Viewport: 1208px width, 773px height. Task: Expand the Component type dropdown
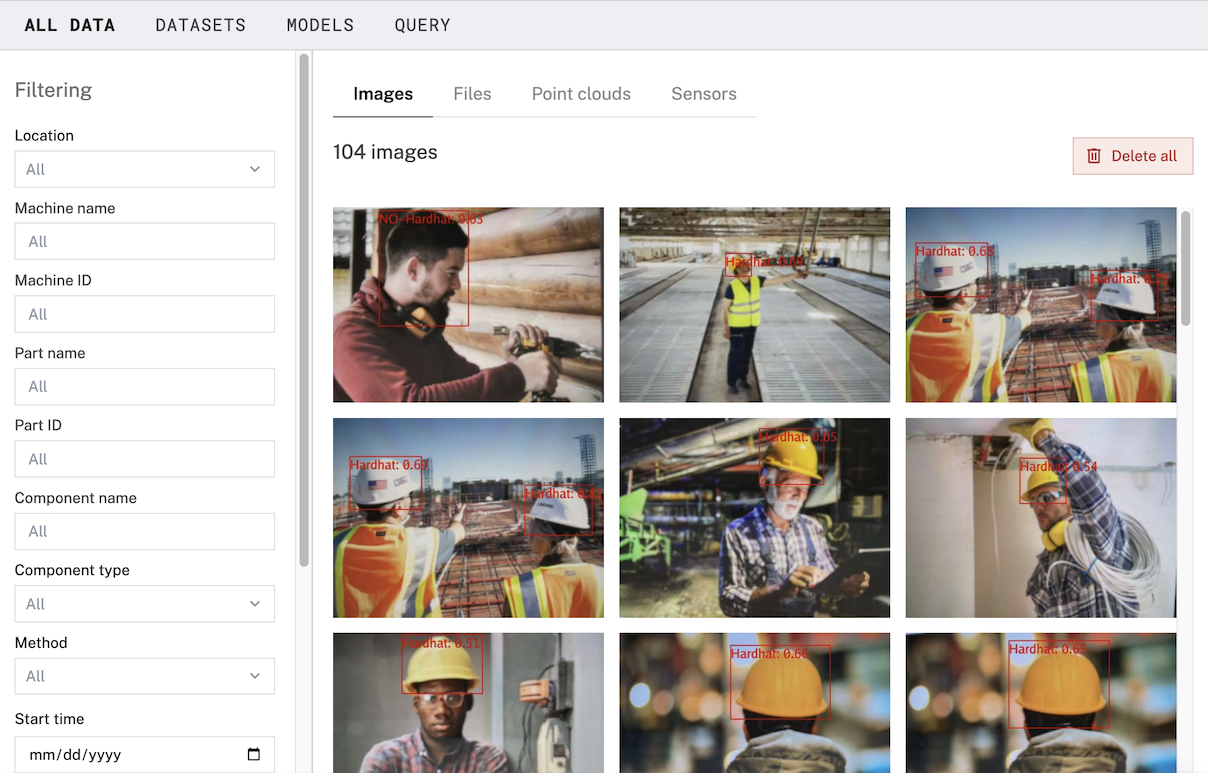(144, 604)
